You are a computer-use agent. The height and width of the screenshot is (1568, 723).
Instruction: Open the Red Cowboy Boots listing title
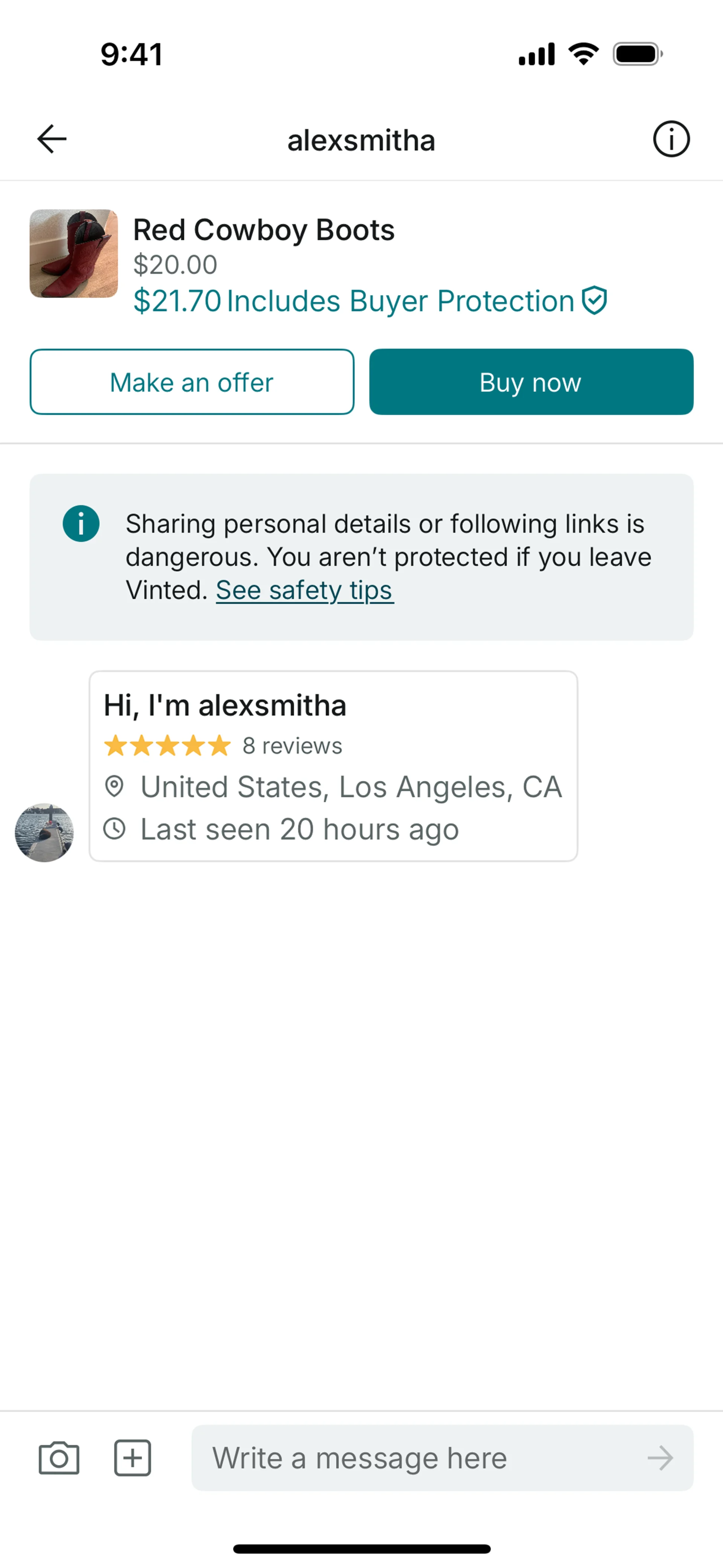(264, 230)
